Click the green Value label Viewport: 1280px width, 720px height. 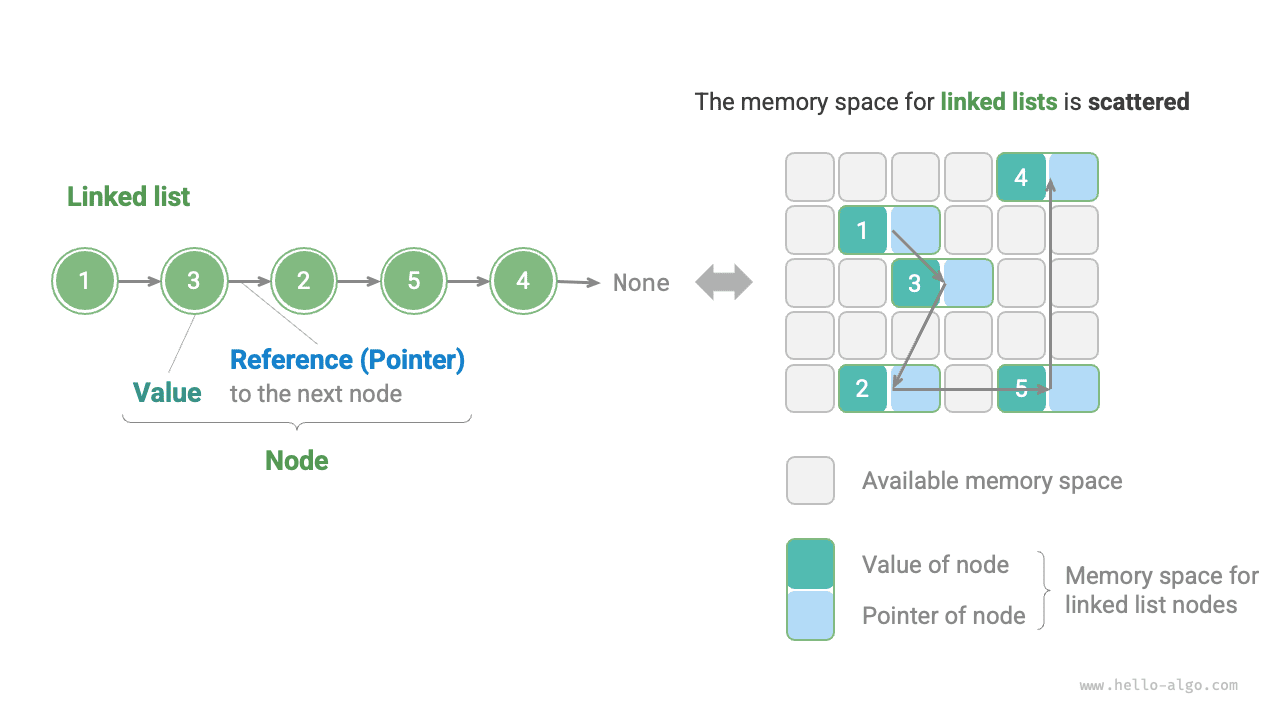(167, 393)
